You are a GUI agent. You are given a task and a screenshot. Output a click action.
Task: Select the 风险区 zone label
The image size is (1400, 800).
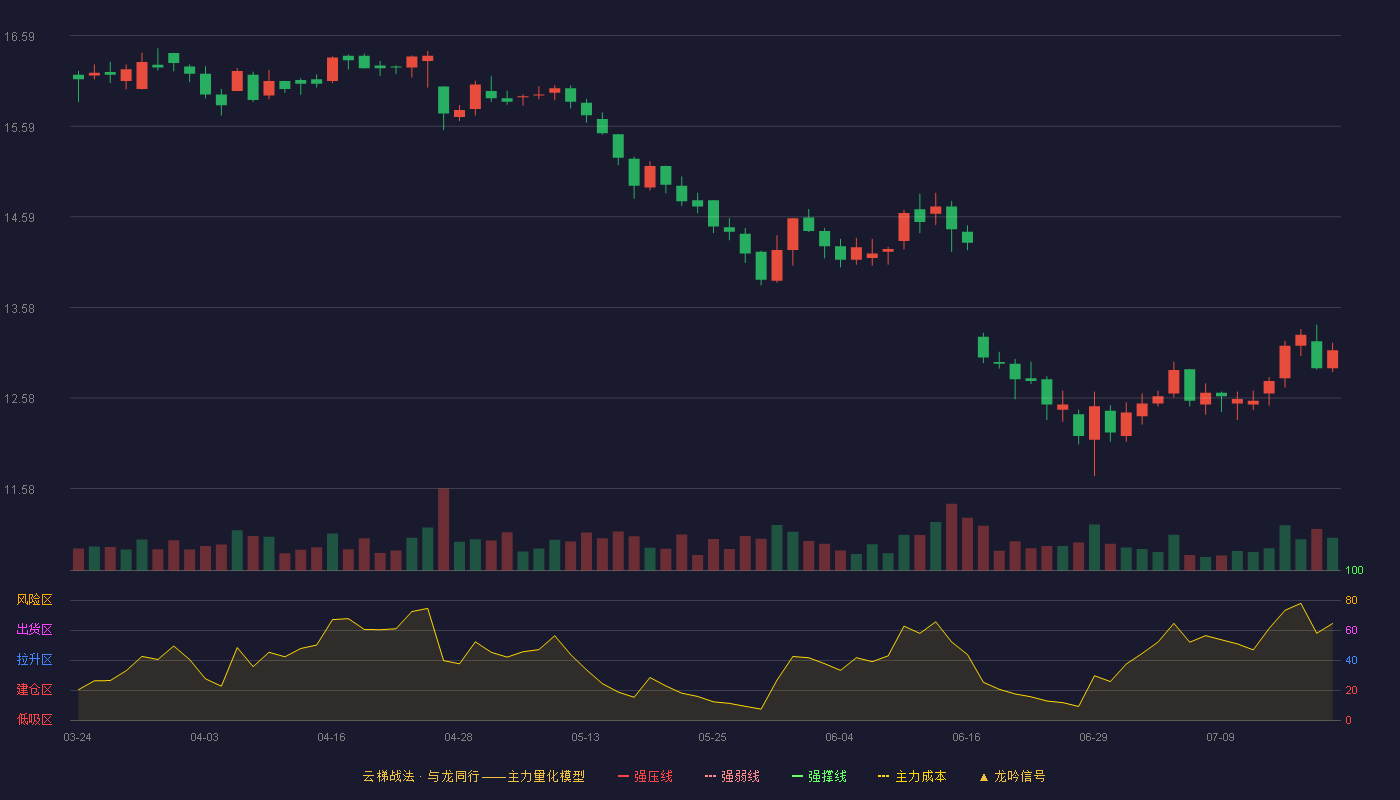[x=34, y=600]
